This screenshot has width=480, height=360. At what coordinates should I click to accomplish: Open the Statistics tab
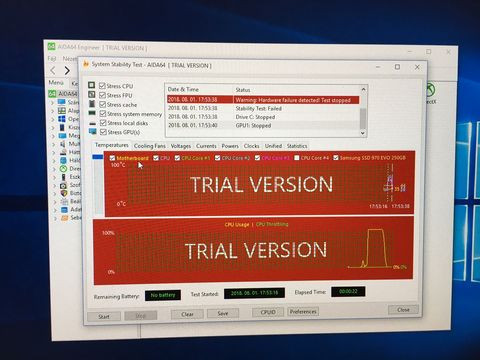(297, 146)
